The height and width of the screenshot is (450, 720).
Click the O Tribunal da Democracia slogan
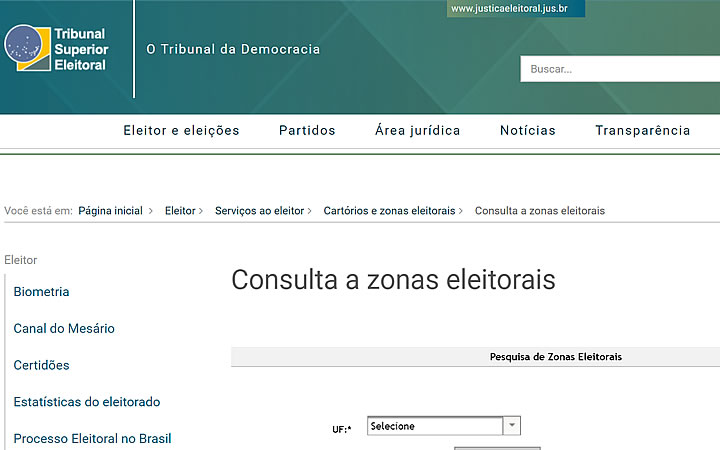[233, 49]
